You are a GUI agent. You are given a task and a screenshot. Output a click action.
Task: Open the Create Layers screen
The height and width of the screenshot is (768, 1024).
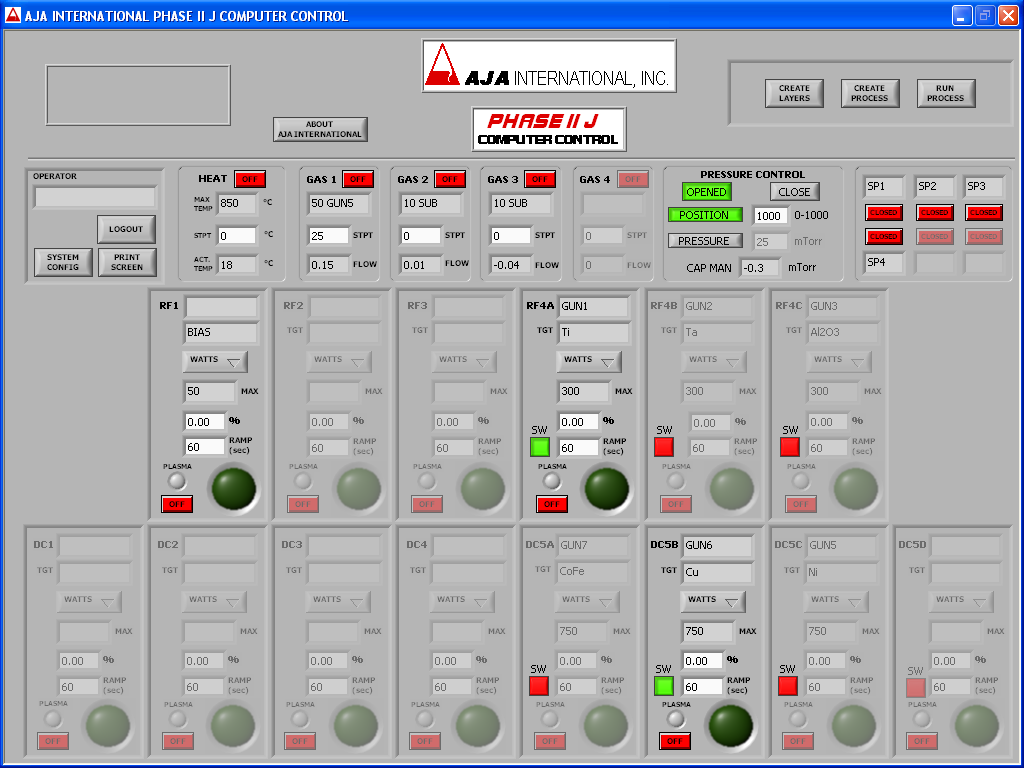tap(794, 93)
